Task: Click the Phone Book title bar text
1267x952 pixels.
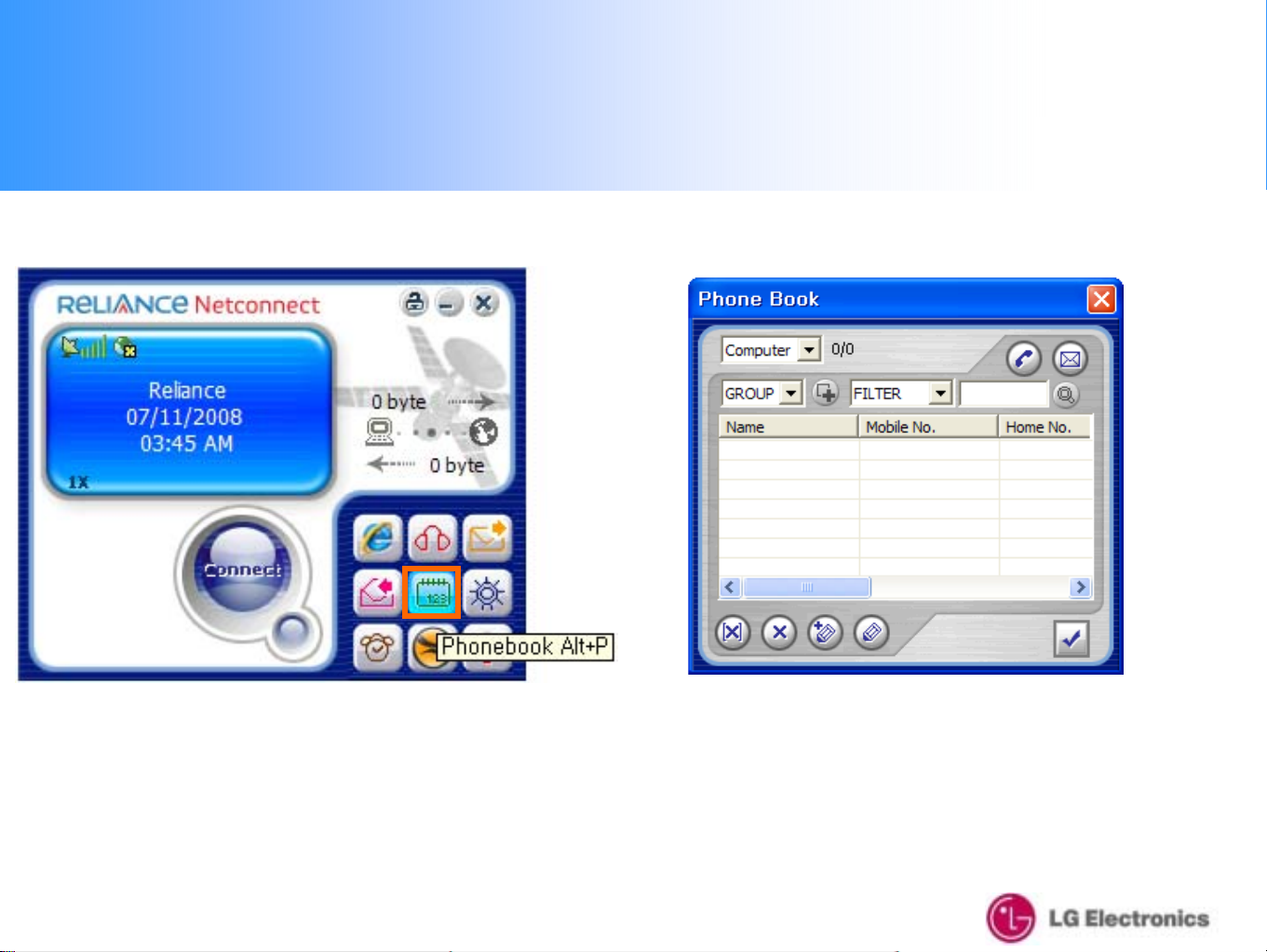Action: coord(759,299)
